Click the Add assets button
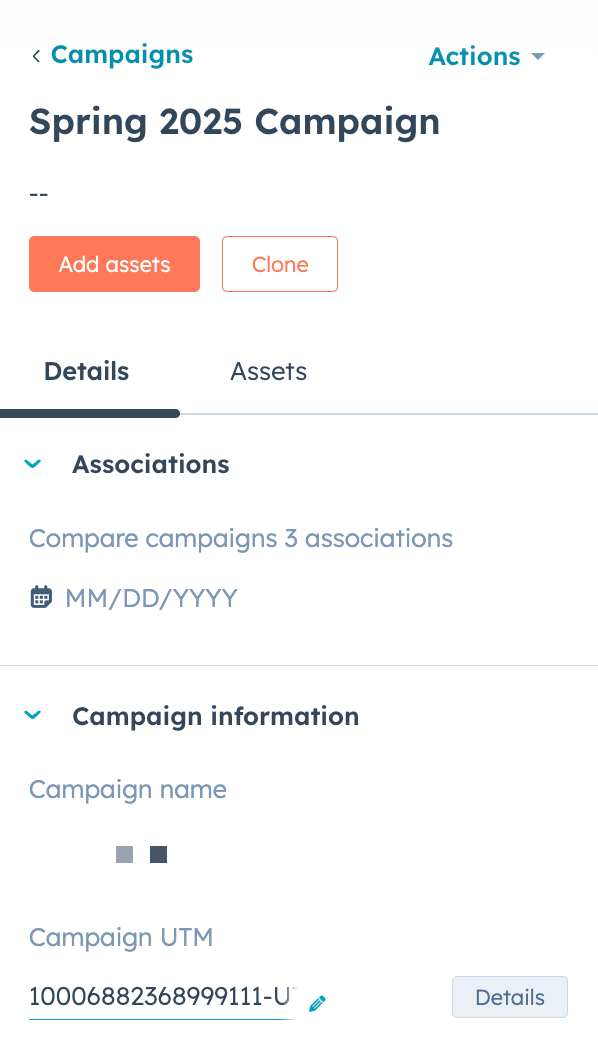 click(114, 264)
